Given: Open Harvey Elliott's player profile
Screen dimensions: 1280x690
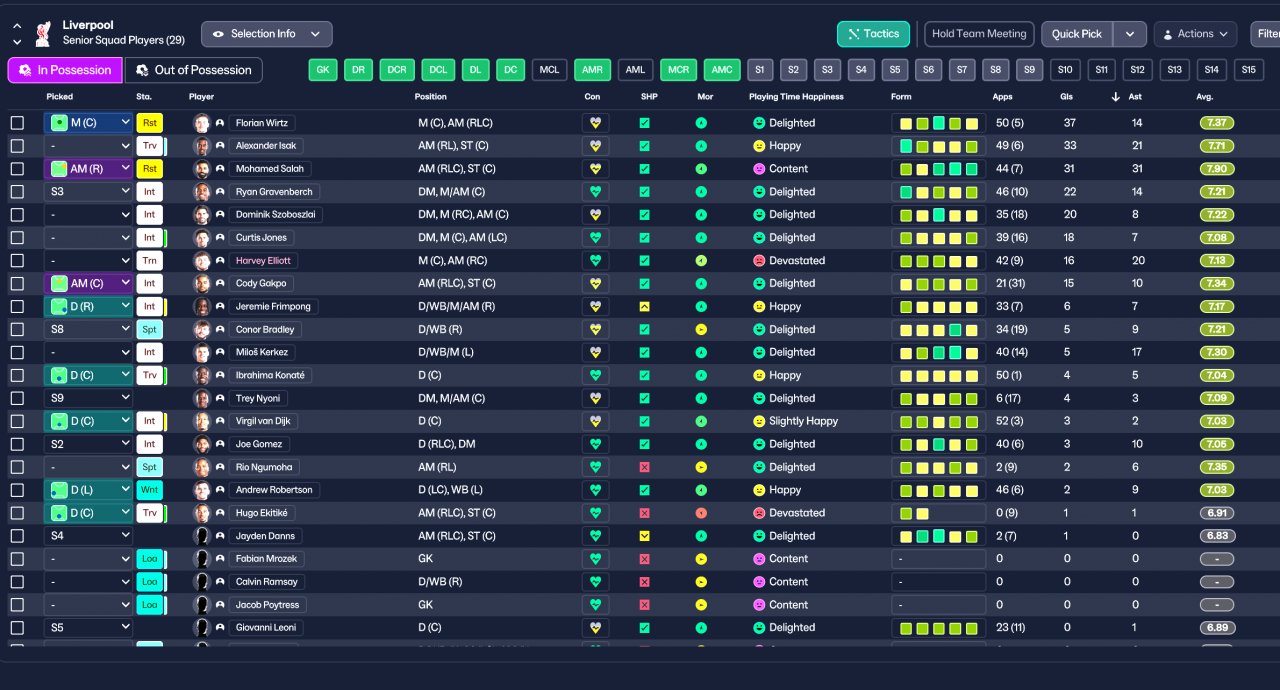Looking at the screenshot, I should (x=263, y=261).
